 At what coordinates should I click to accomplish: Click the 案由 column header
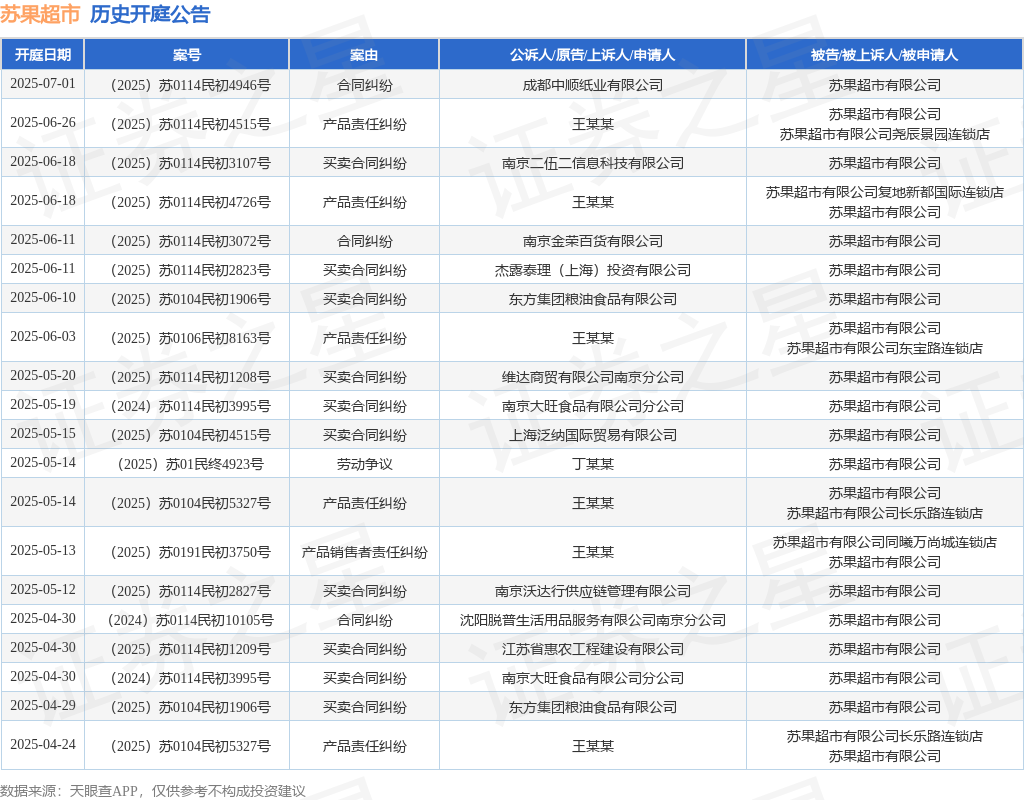tap(364, 55)
